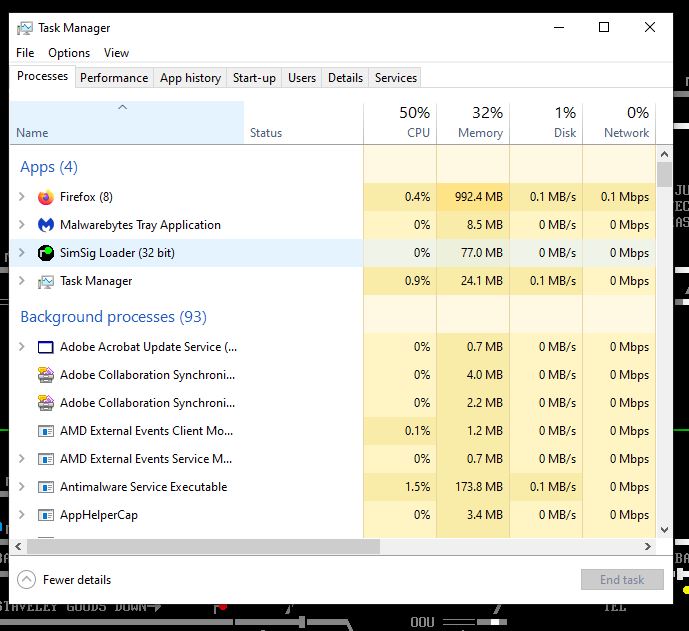689x631 pixels.
Task: Maximize the Task Manager window
Action: [x=604, y=27]
